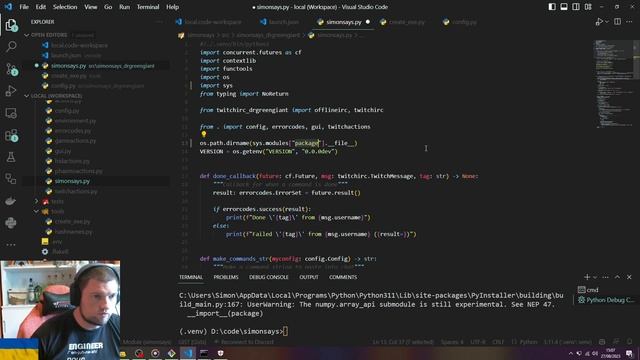
Task: Switch to launch.json editor tab
Action: pos(280,22)
